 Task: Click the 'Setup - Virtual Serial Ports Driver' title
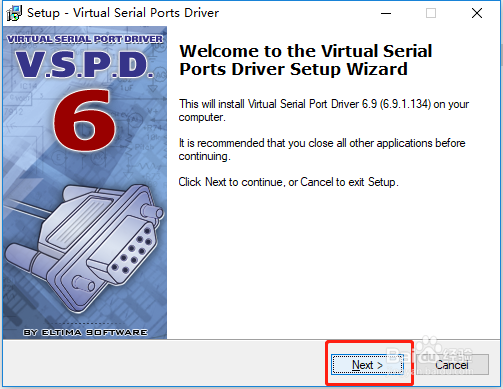pyautogui.click(x=123, y=13)
